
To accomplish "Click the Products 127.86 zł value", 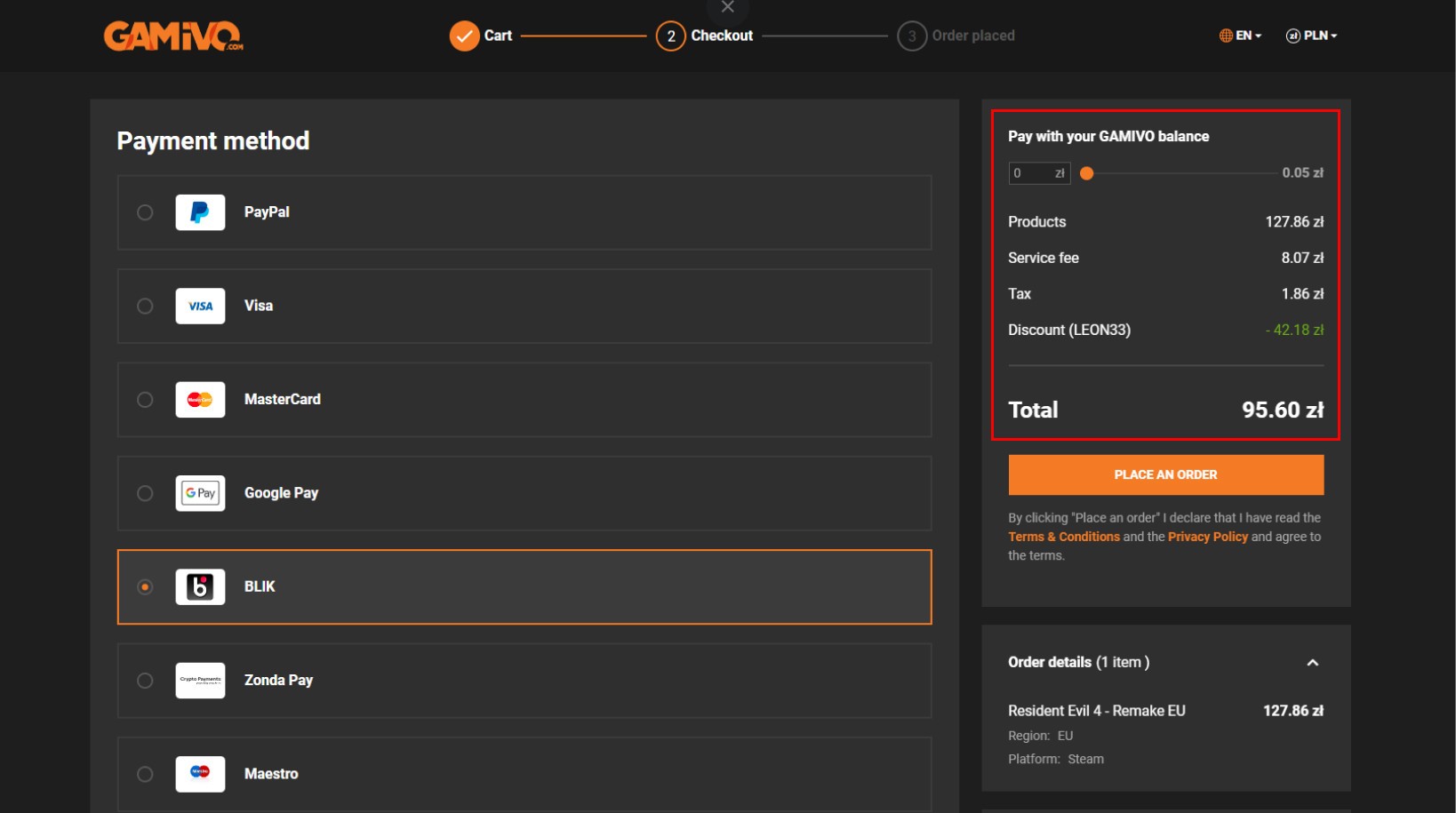I will coord(1294,222).
